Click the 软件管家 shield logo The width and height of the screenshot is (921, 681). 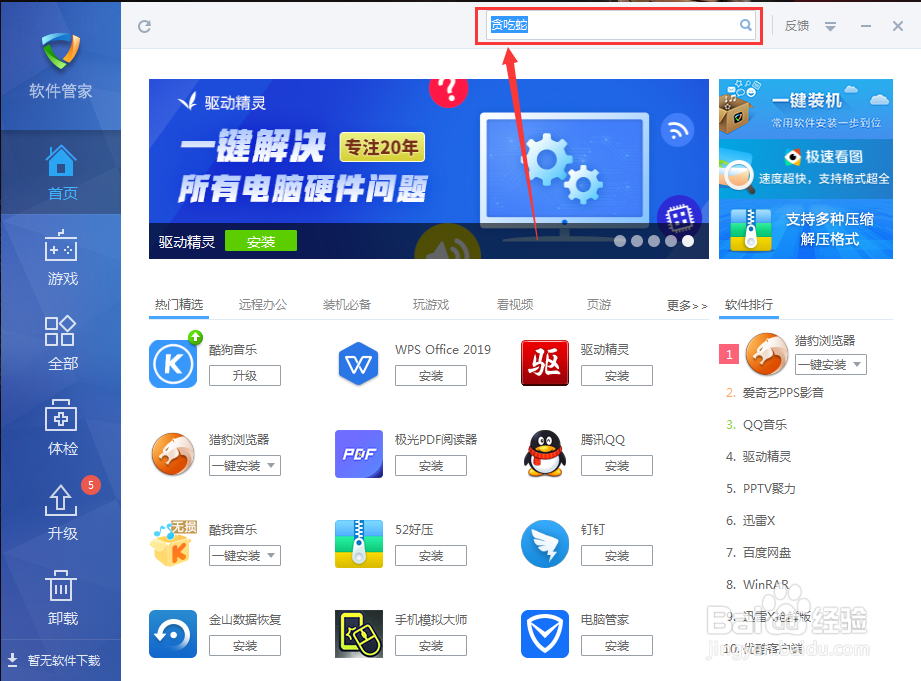coord(61,51)
